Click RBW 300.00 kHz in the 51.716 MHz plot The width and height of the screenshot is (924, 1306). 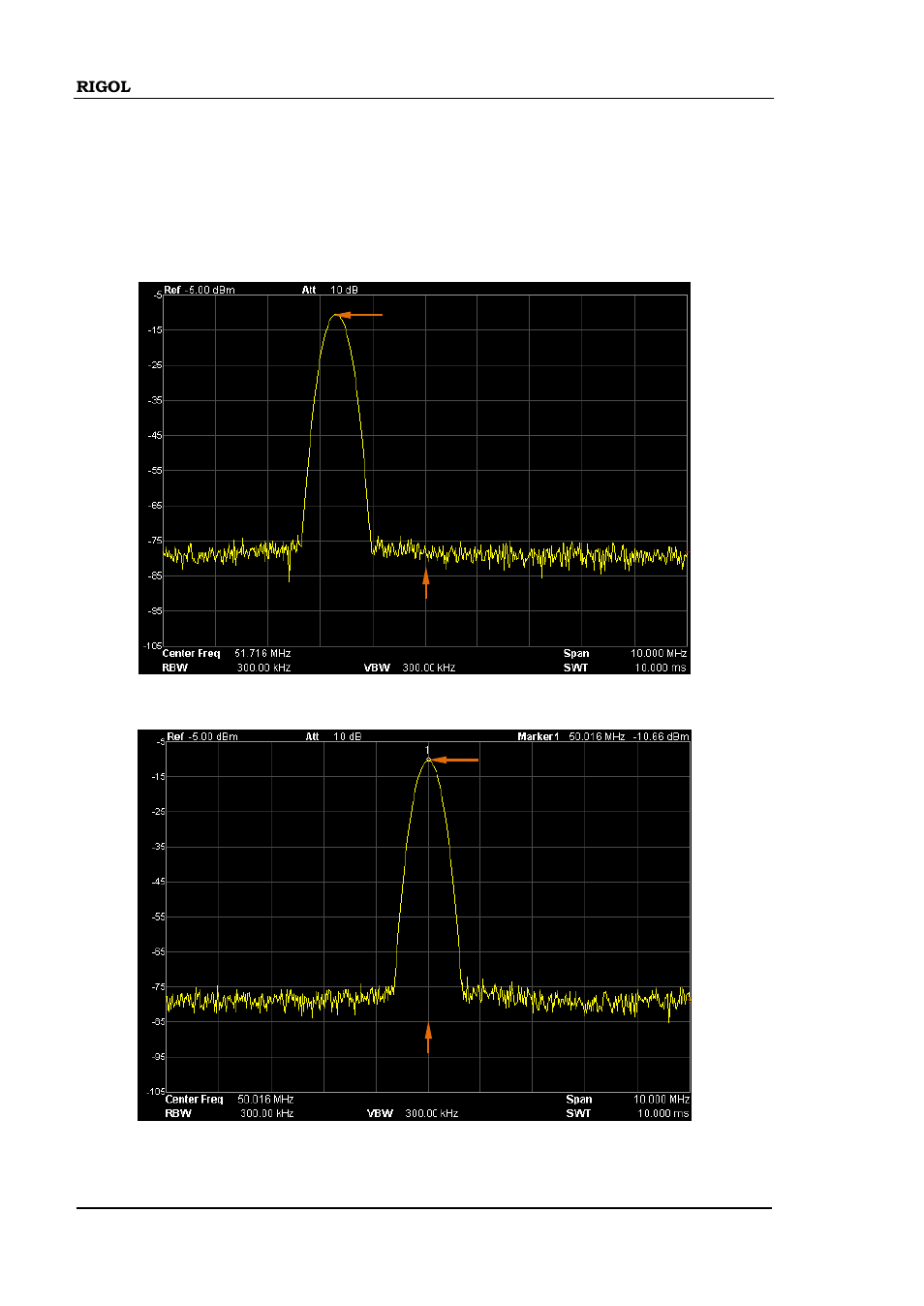227,669
